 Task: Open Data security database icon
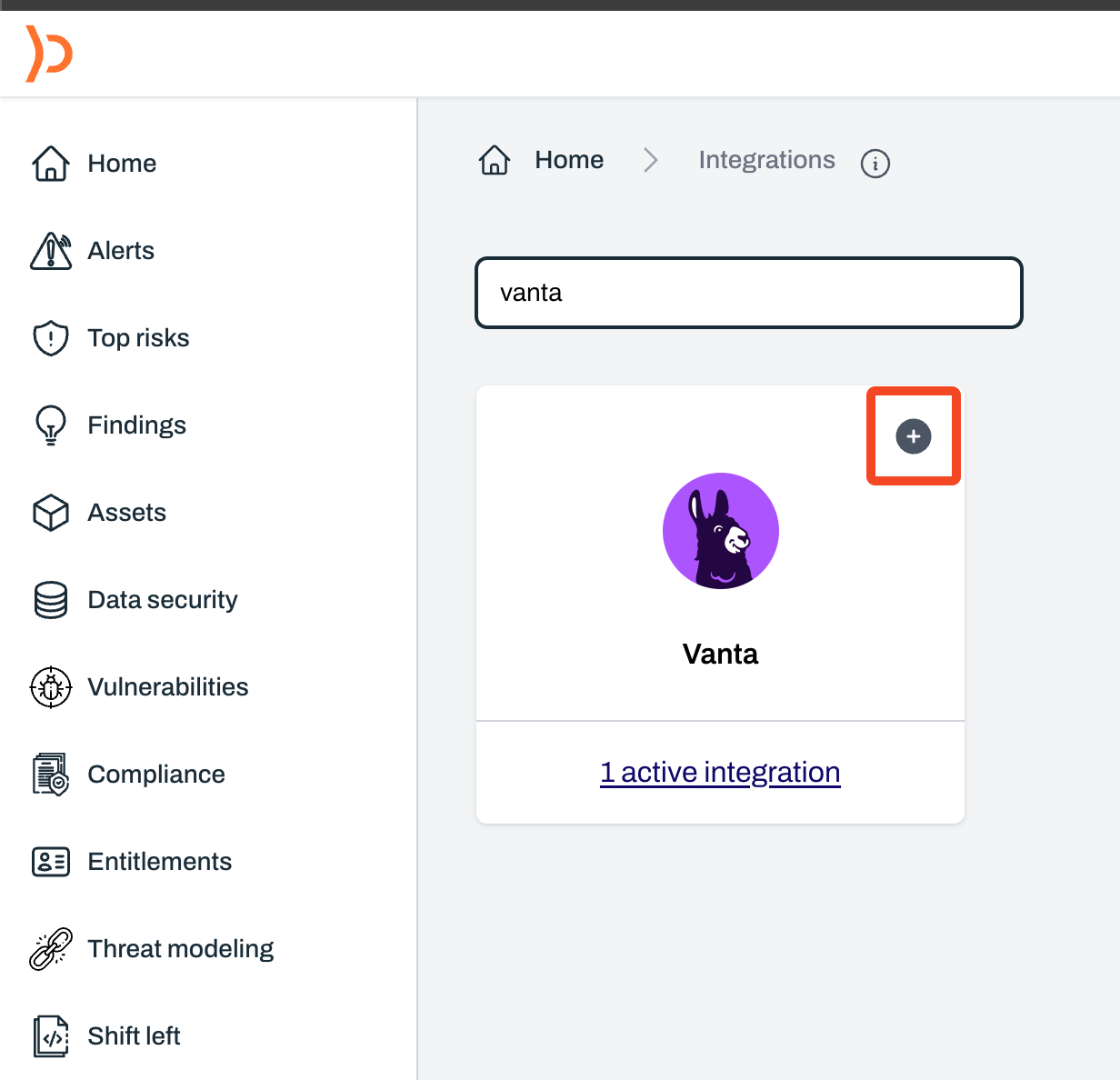[51, 600]
